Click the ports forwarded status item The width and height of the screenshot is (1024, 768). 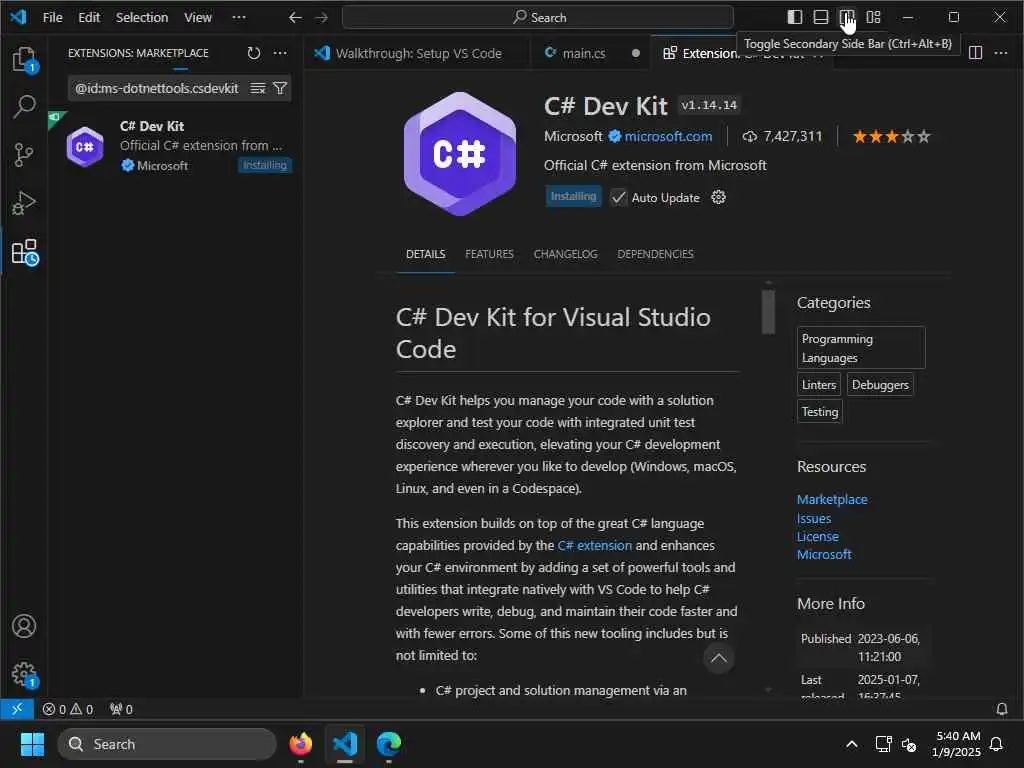pos(121,709)
